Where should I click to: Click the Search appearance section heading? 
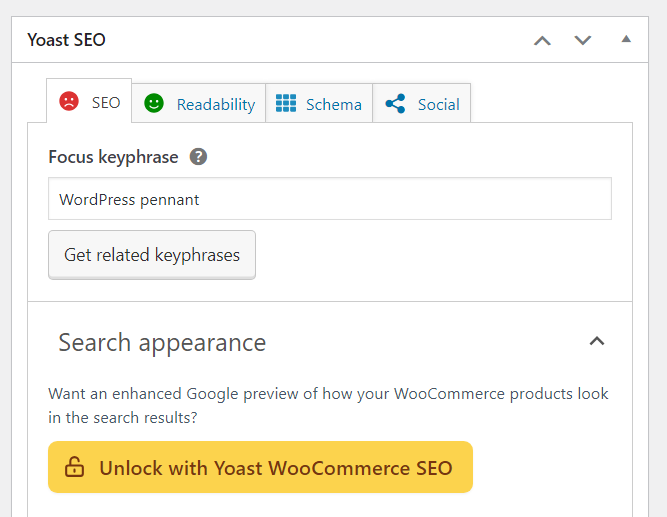pyautogui.click(x=162, y=342)
